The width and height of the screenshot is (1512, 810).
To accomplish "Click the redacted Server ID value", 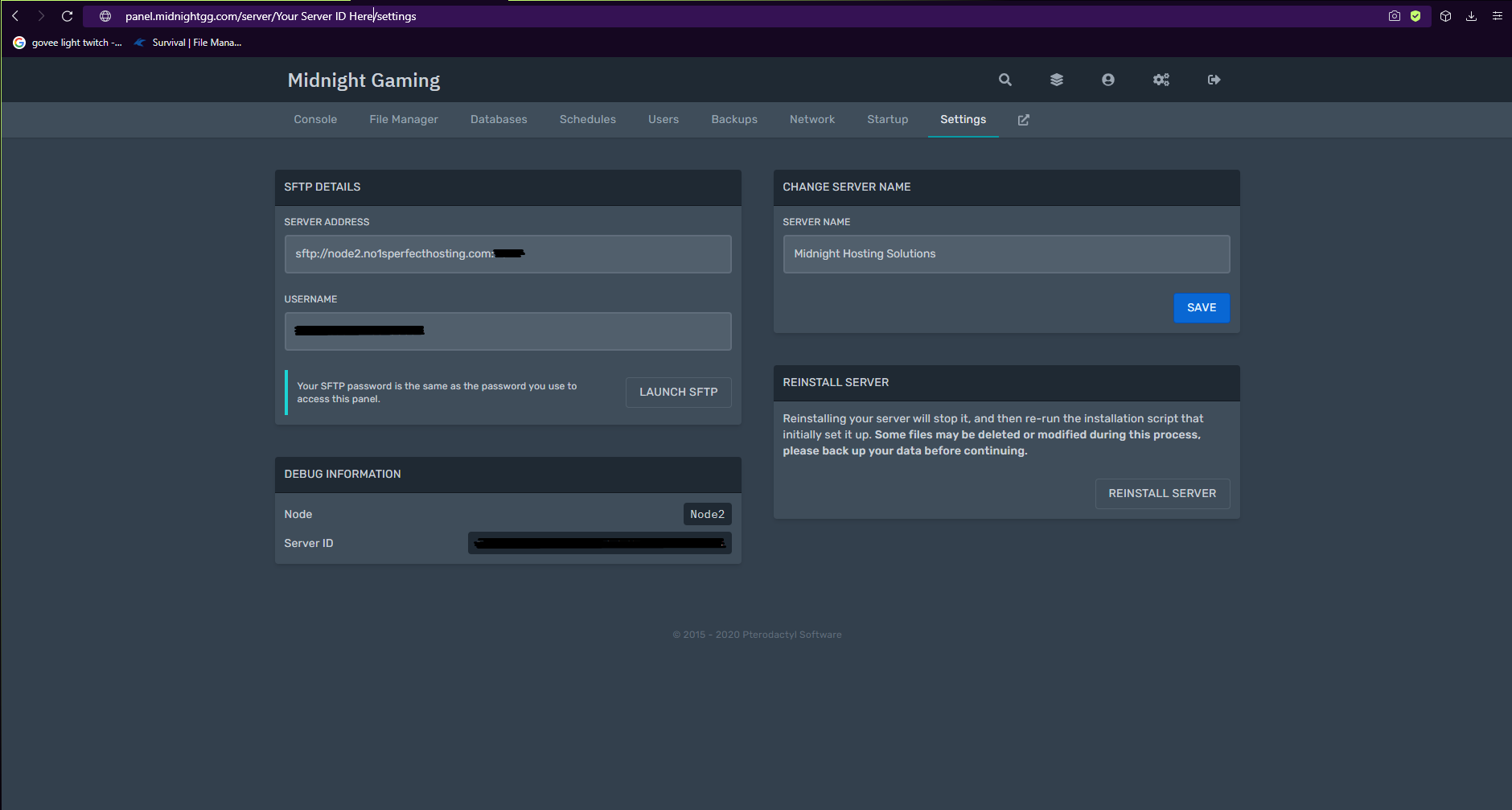I will coord(599,544).
